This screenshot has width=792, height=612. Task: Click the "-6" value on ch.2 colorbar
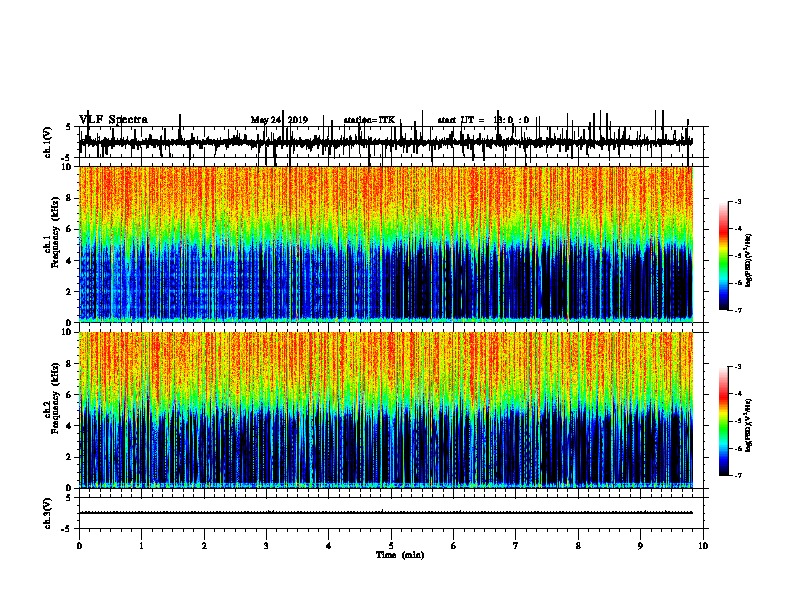click(x=737, y=448)
